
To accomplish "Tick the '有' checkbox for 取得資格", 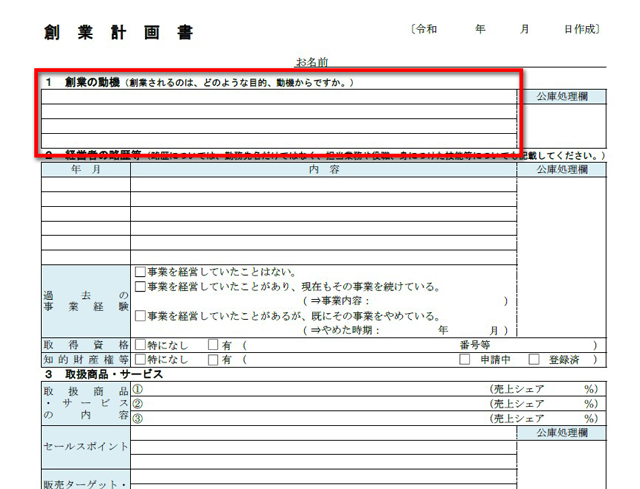I will 212,345.
